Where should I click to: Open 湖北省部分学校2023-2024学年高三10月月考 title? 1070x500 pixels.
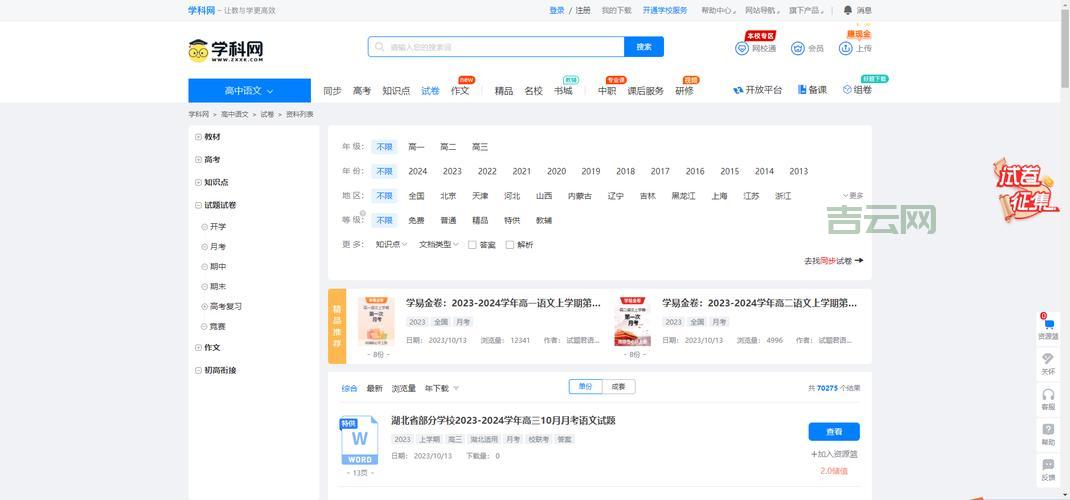coord(504,420)
